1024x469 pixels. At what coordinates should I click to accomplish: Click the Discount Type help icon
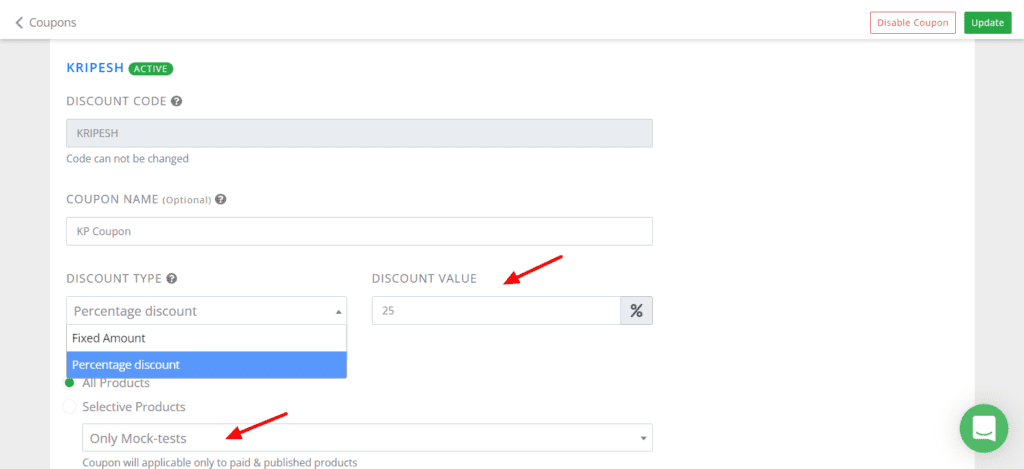(x=172, y=278)
